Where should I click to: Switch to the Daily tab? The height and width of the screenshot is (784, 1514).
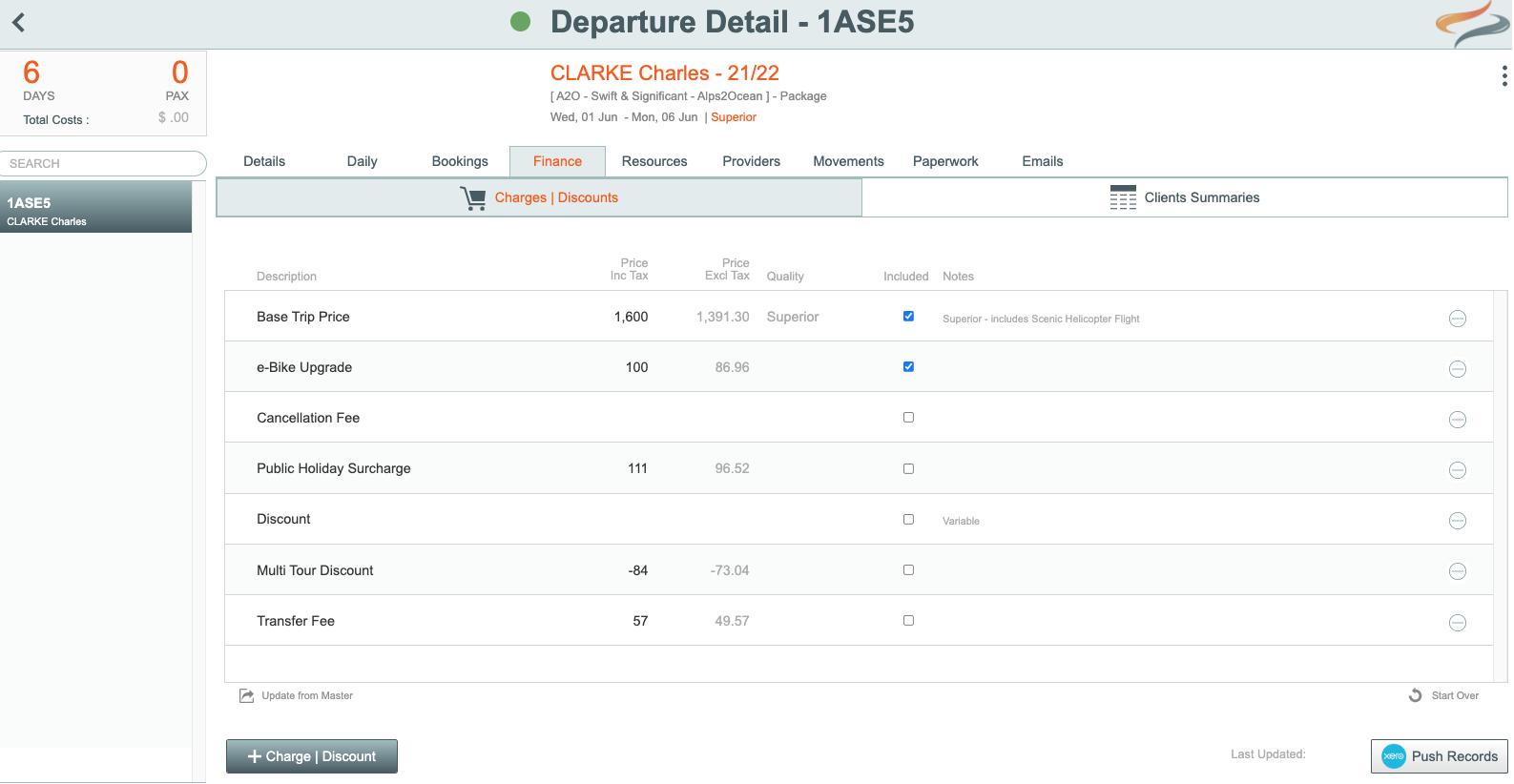point(362,161)
